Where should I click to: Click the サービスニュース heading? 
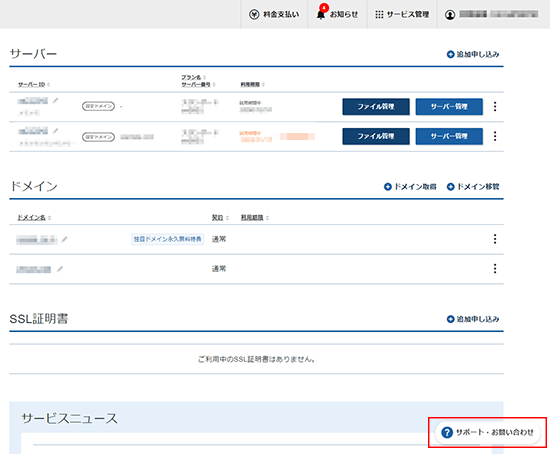(x=69, y=418)
